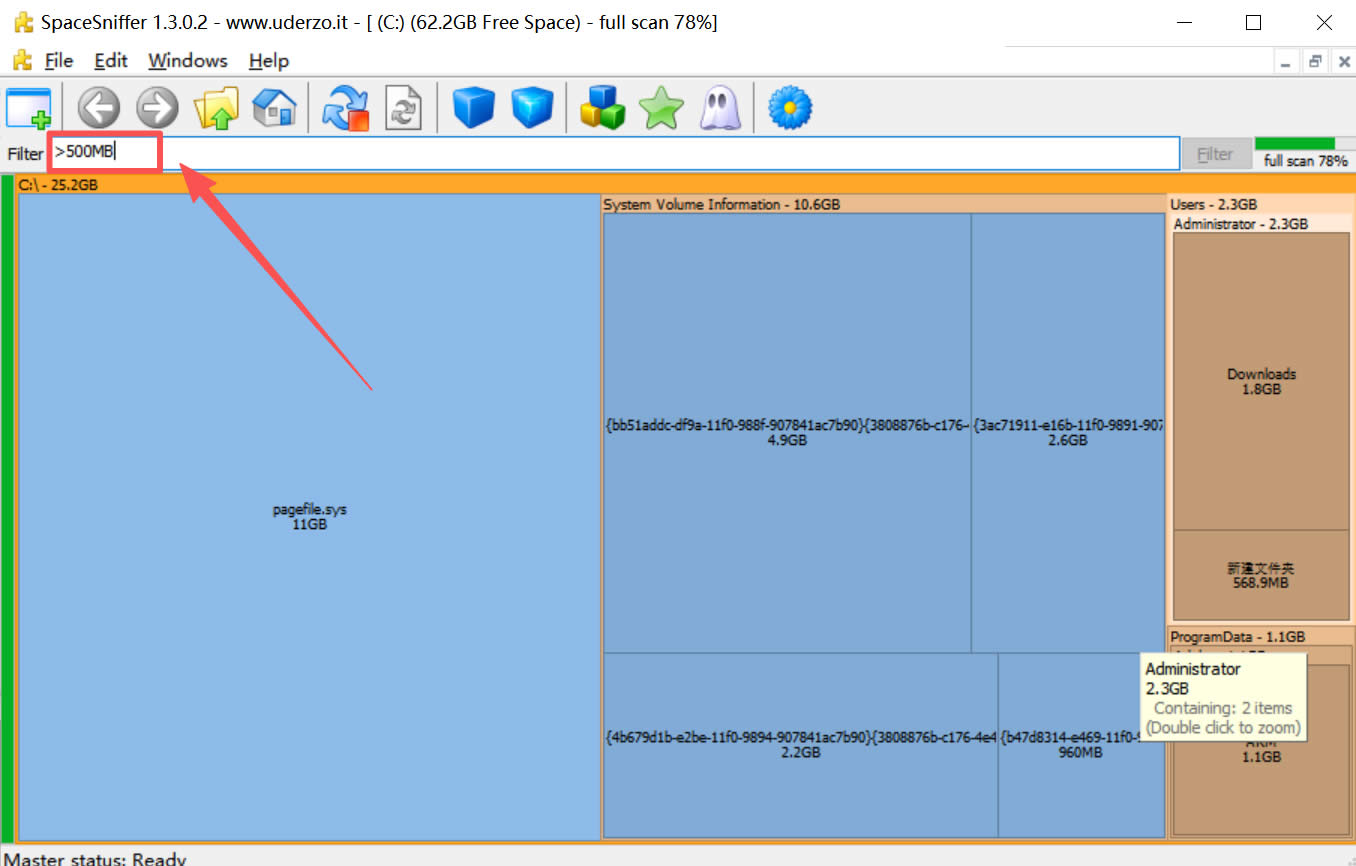Open the File menu

click(x=59, y=61)
